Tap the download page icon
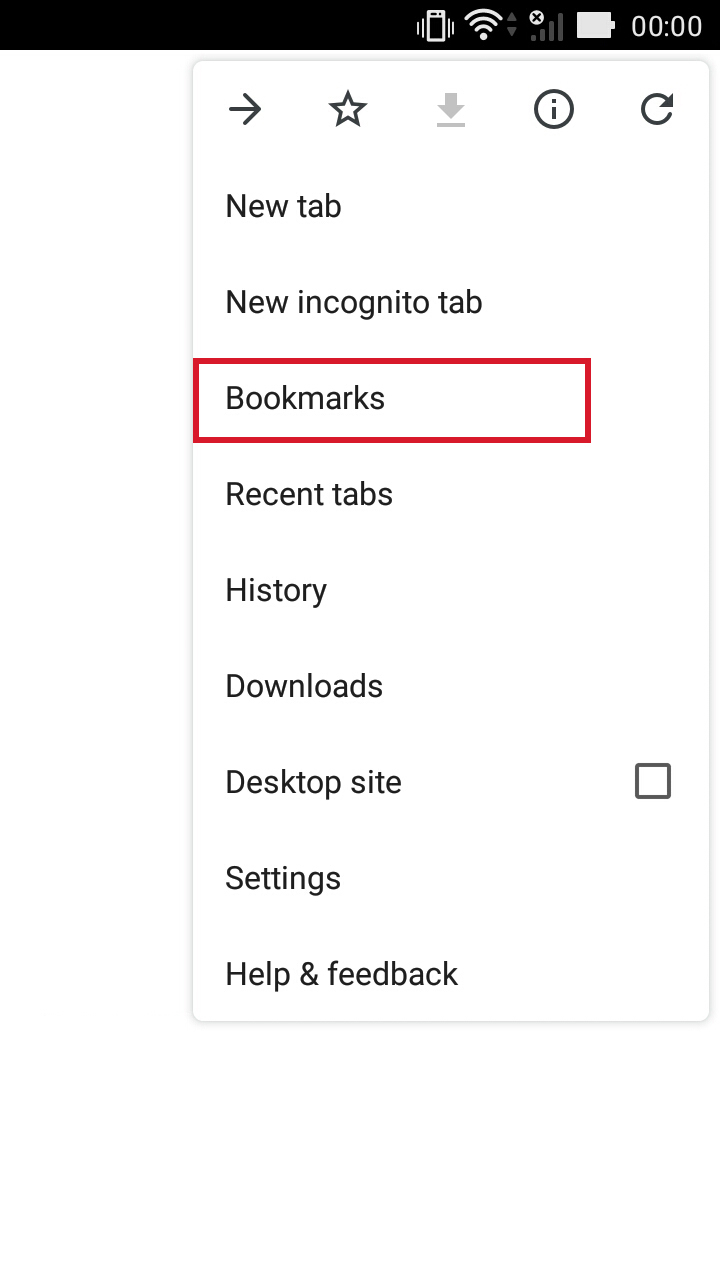This screenshot has width=720, height=1280. 451,110
